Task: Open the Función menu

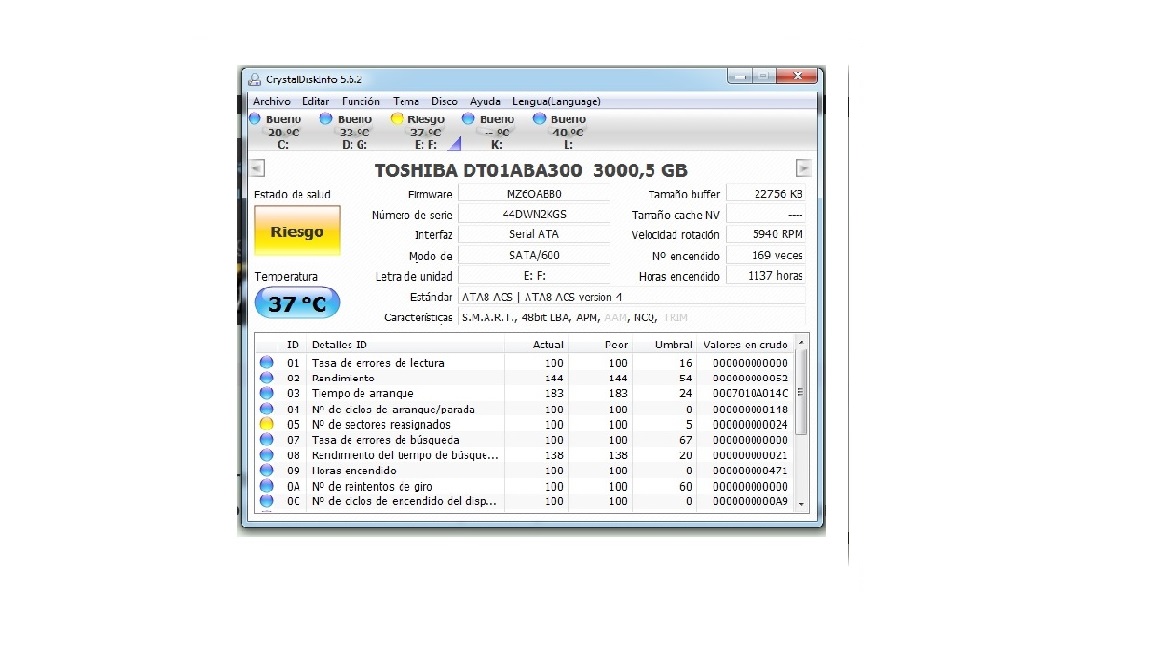Action: pyautogui.click(x=361, y=101)
